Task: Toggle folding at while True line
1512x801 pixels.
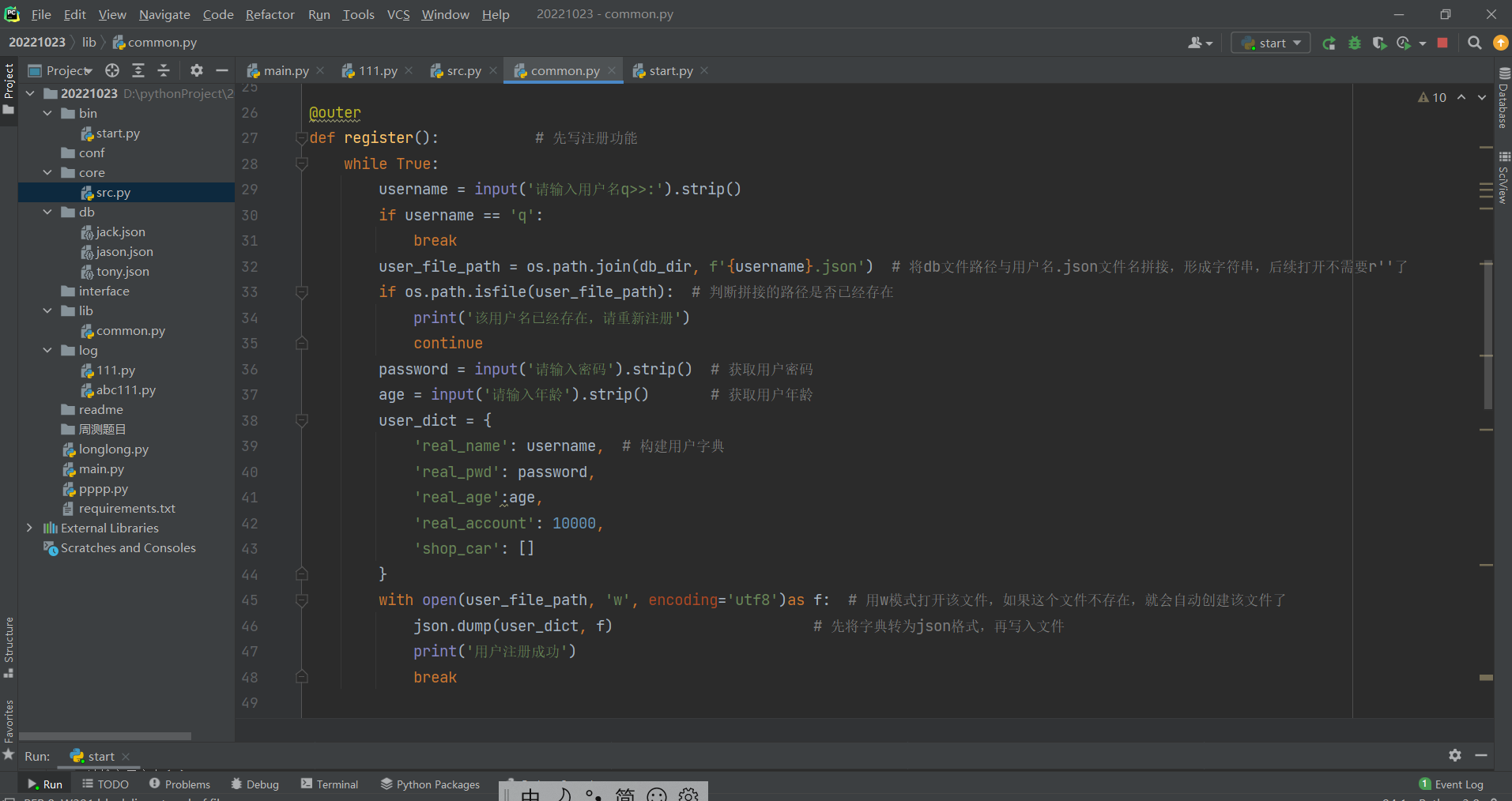Action: 301,164
